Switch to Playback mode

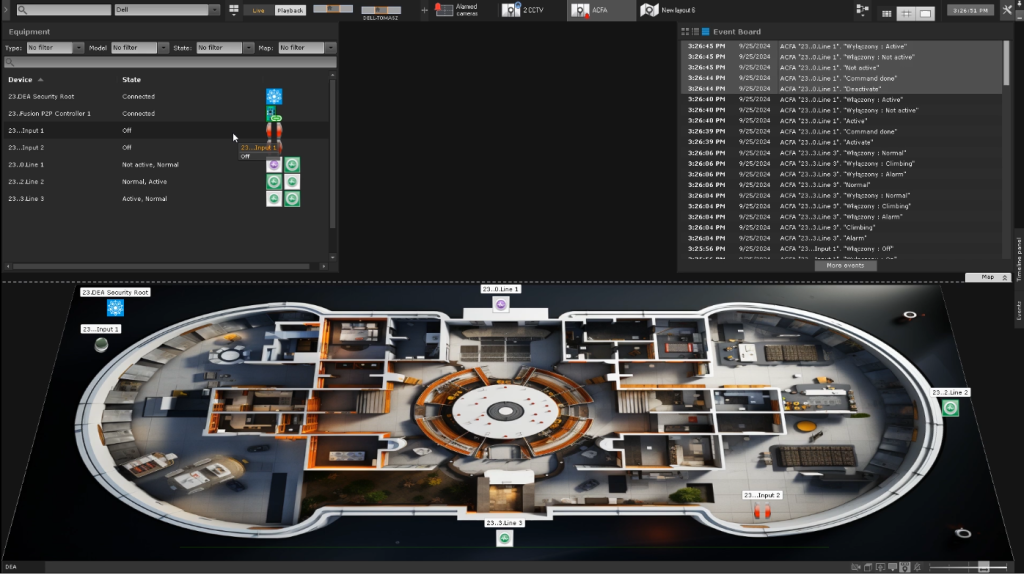click(x=290, y=10)
